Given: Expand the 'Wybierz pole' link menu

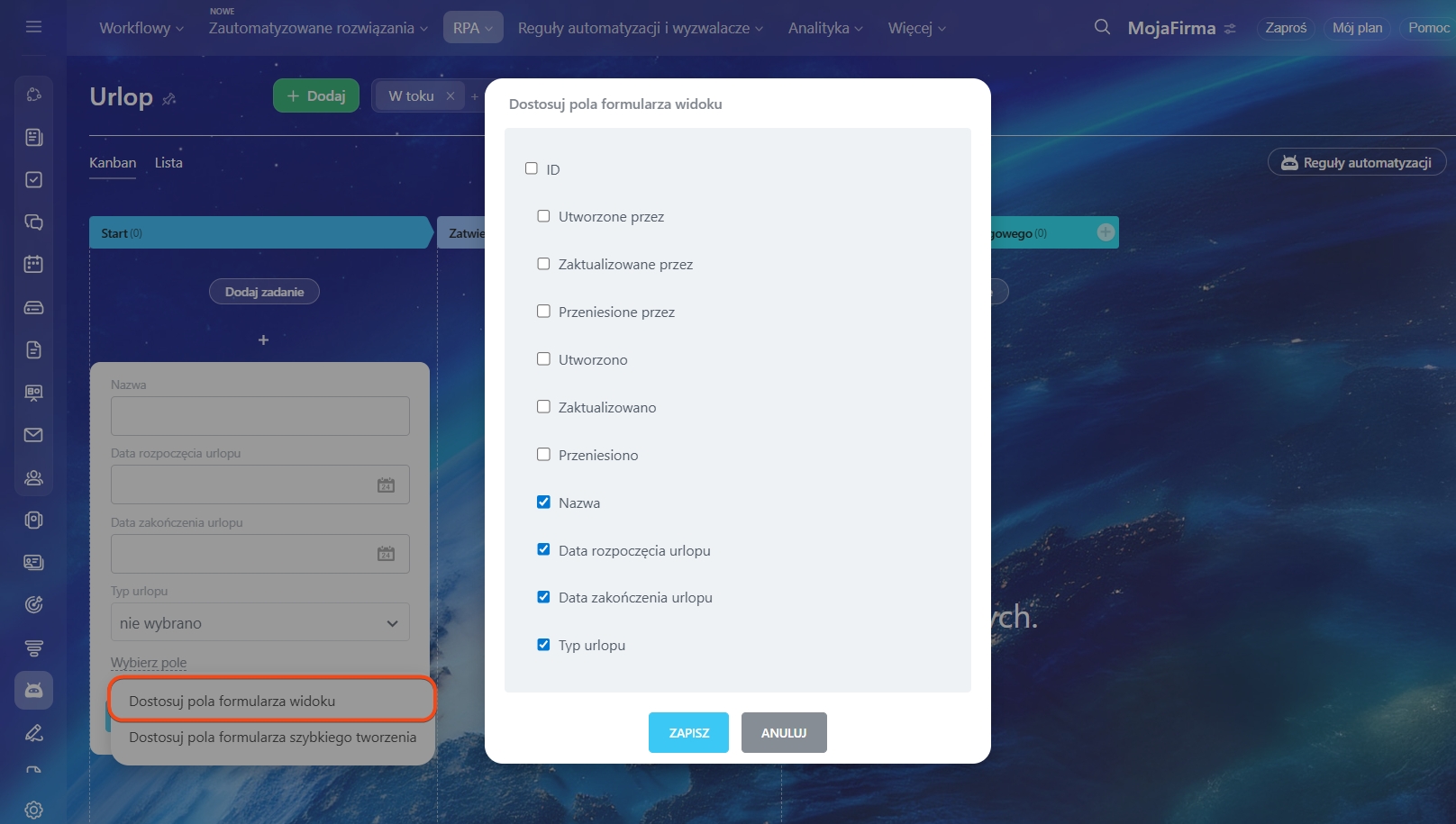Looking at the screenshot, I should (149, 663).
